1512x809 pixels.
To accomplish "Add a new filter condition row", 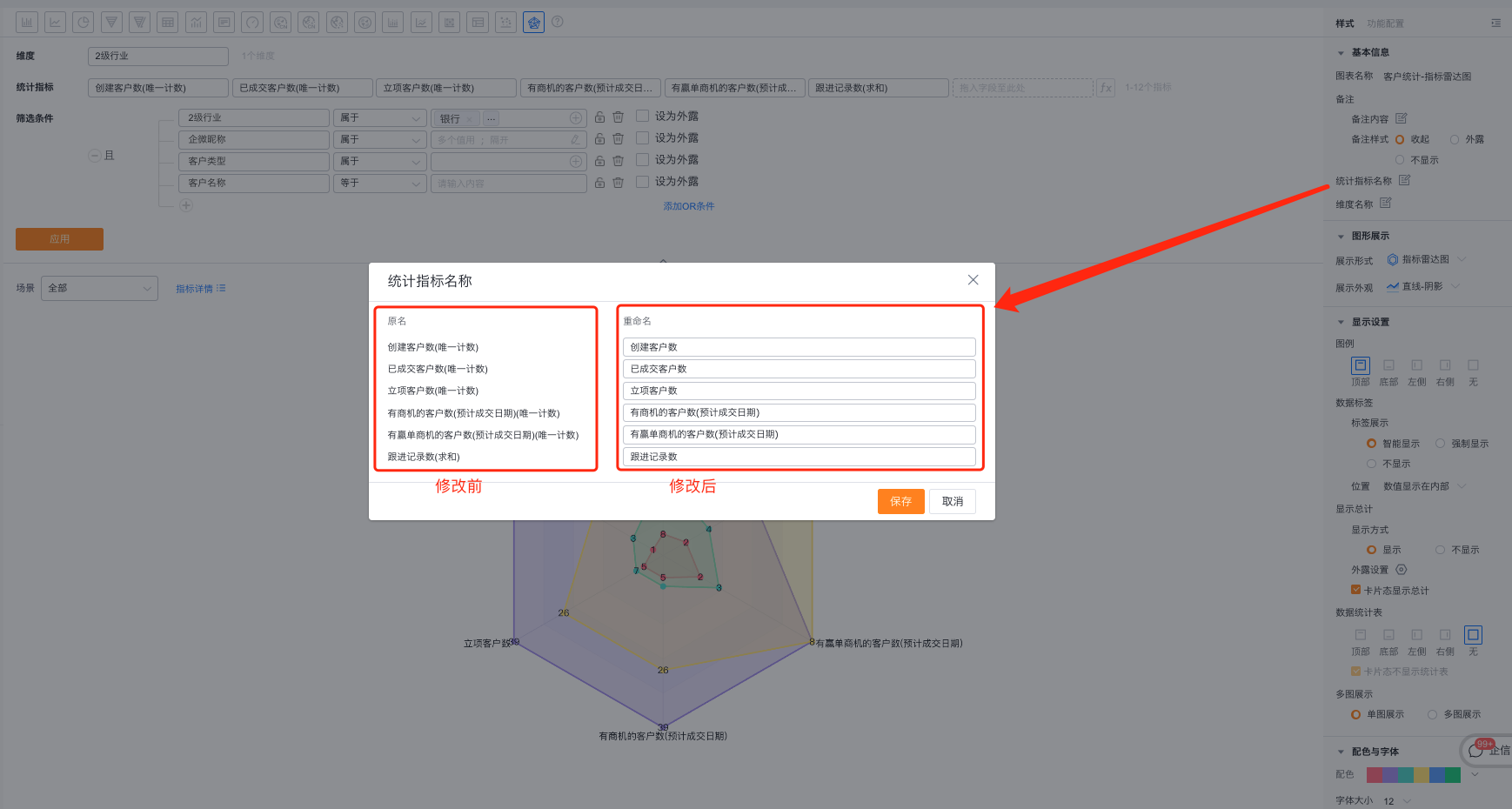I will [186, 205].
